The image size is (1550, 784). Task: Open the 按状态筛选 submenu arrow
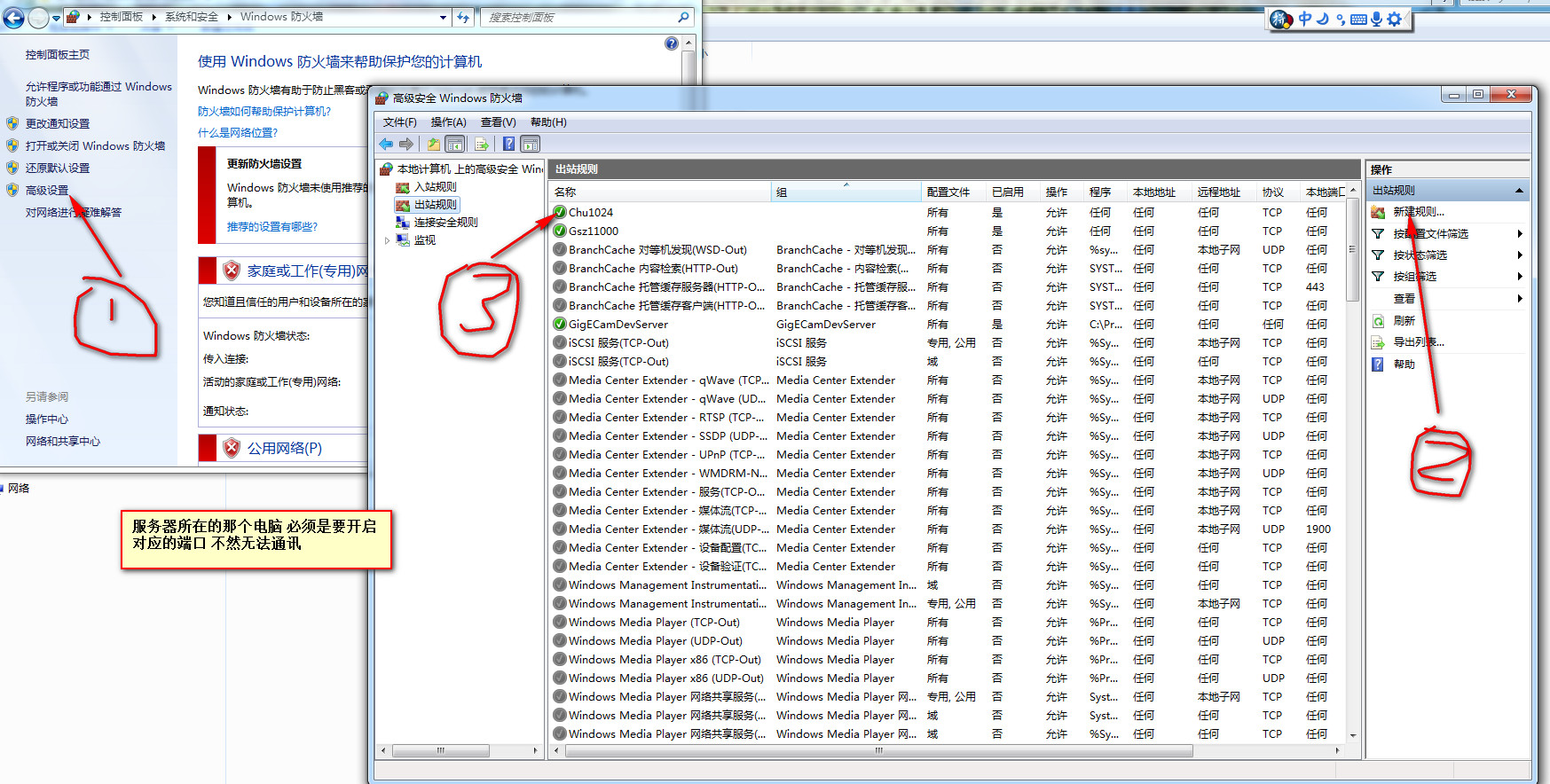pos(1520,255)
